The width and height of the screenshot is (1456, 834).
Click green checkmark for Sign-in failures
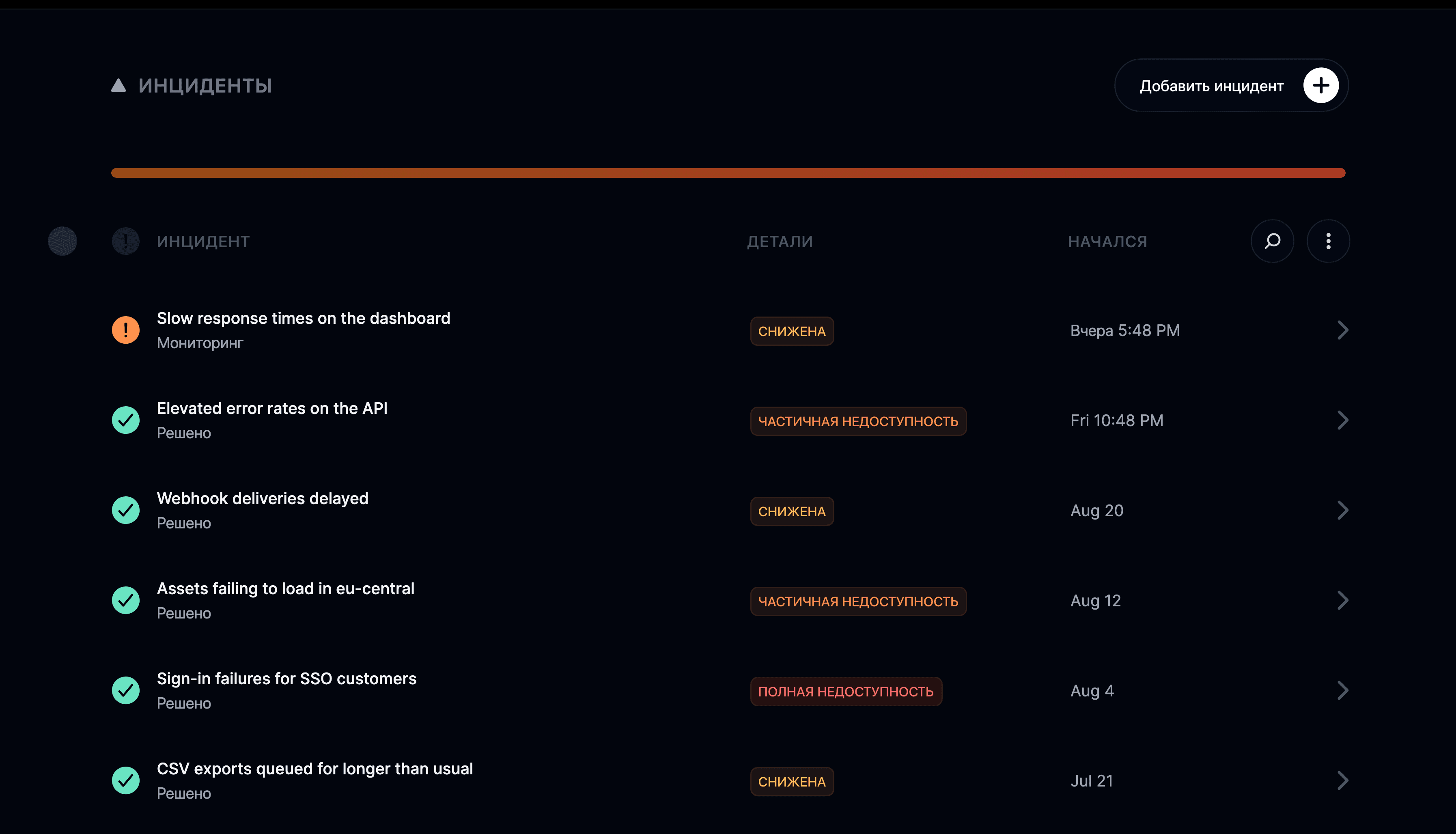coord(125,690)
